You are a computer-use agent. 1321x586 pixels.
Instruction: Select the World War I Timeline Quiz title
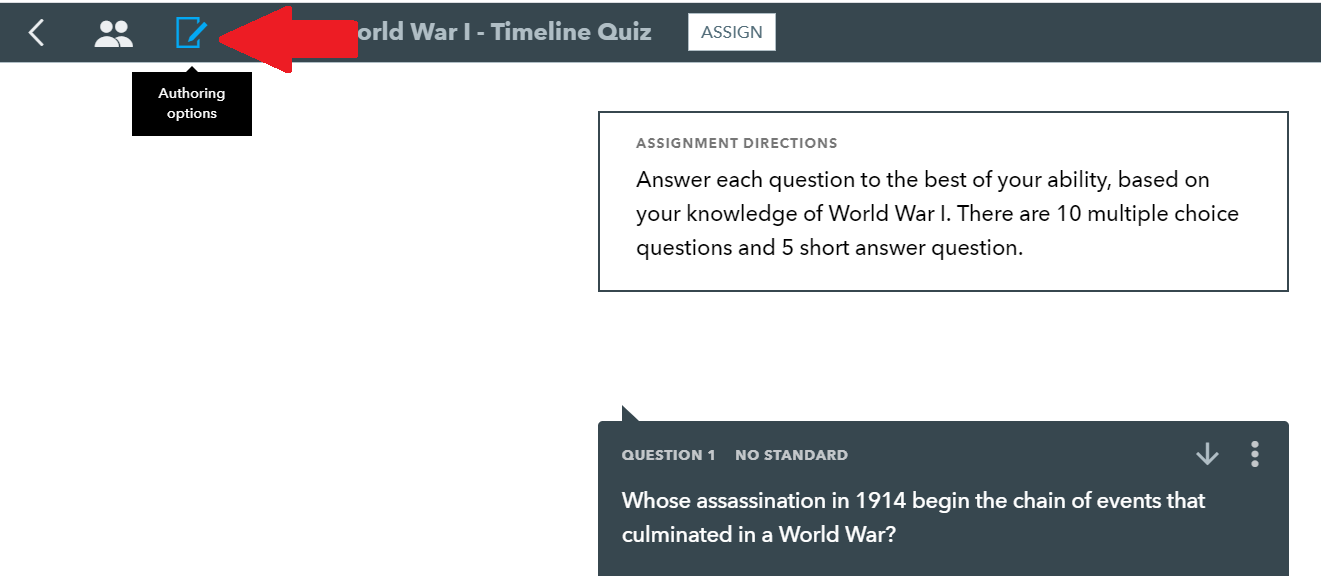[x=503, y=32]
